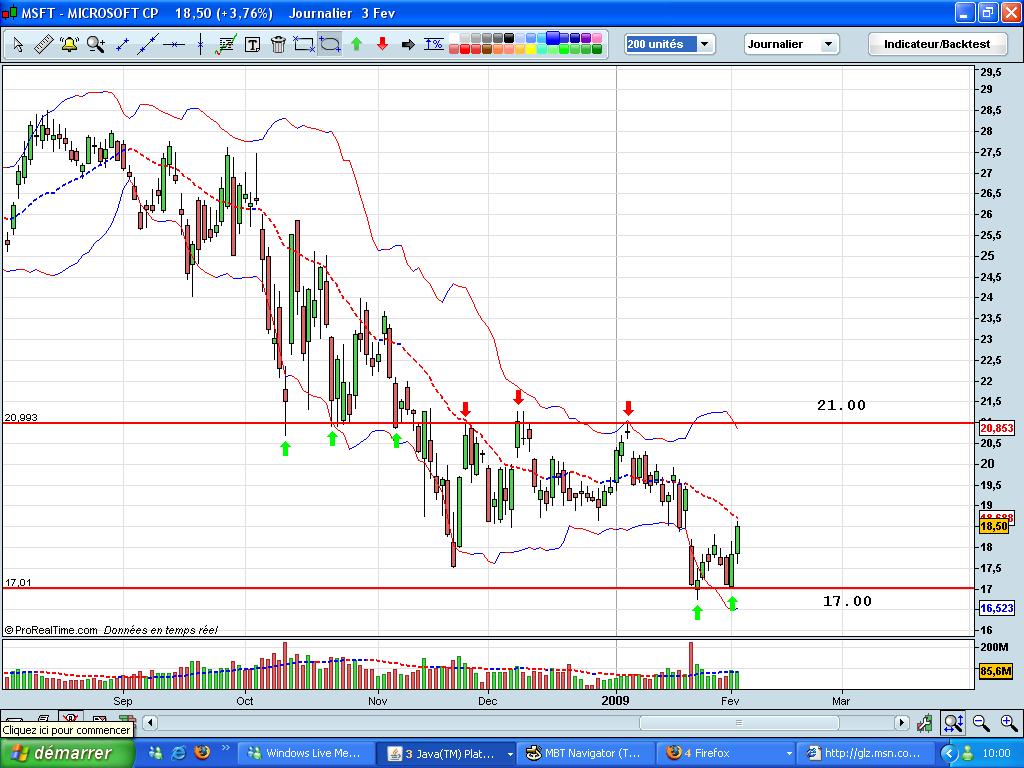The image size is (1024, 768).
Task: Select the black right arrow marker tool
Action: [x=408, y=44]
